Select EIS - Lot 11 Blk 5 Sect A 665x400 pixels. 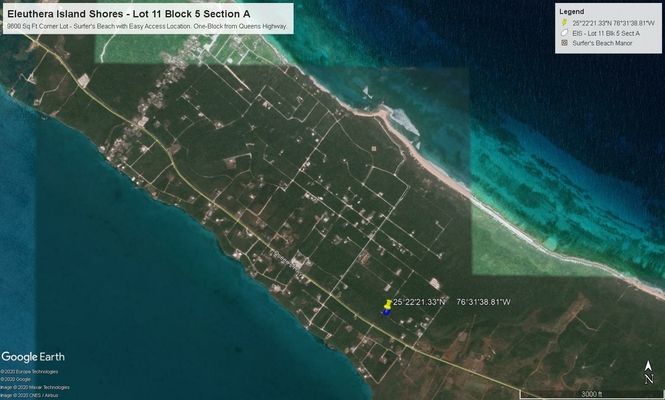pyautogui.click(x=604, y=33)
